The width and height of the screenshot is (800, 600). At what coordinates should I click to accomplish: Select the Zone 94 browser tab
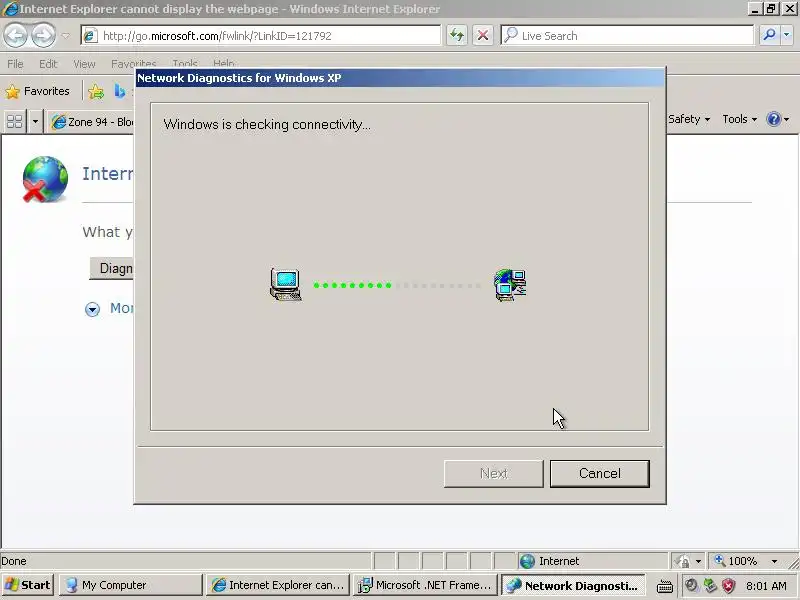click(92, 122)
